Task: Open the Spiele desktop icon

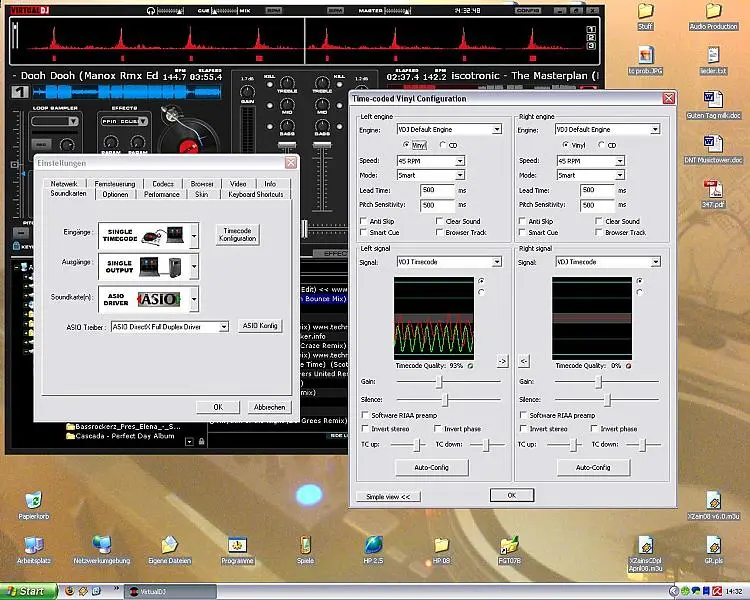Action: (x=305, y=545)
